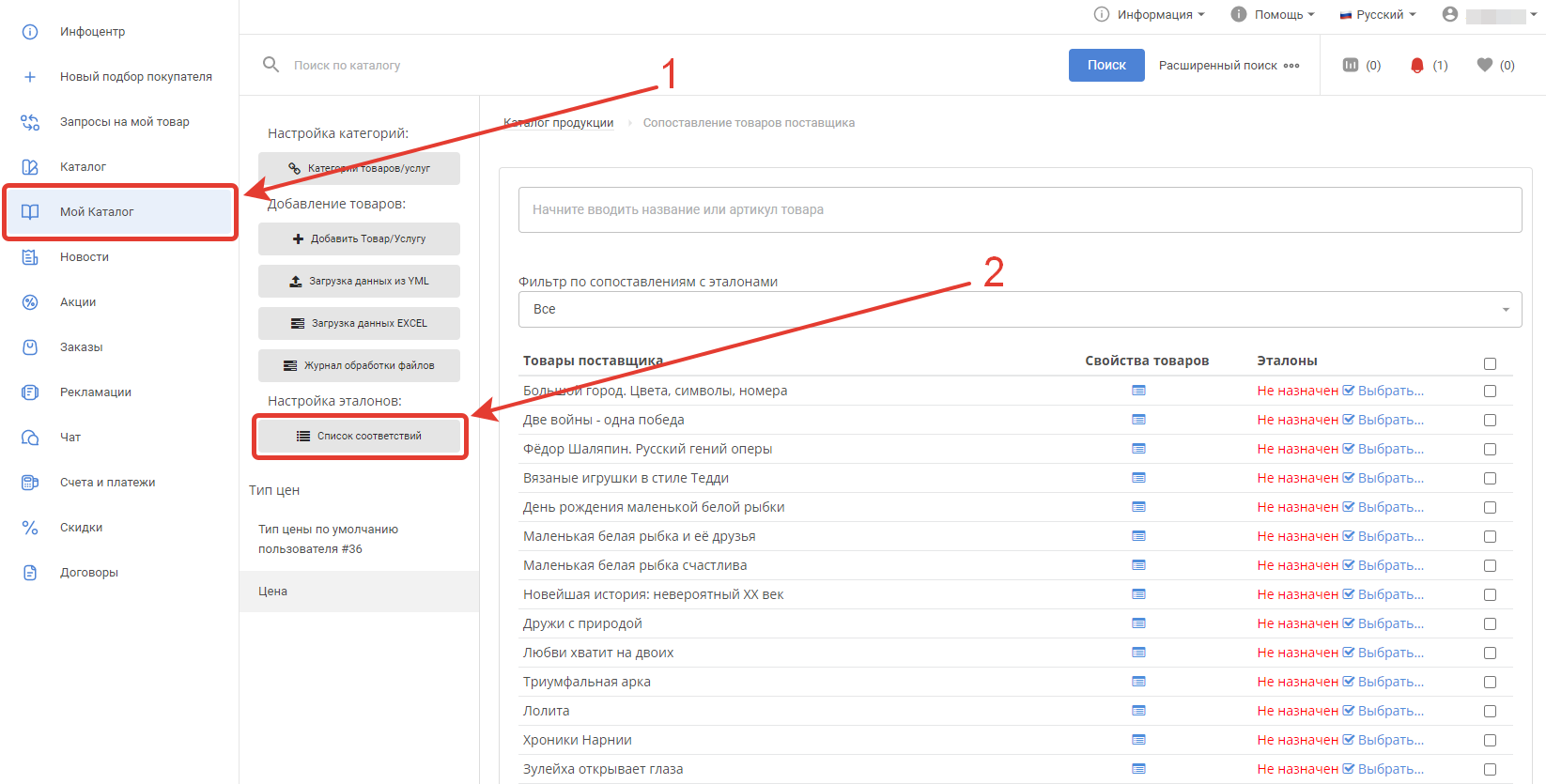
Task: Expand the Фильтр по сопоставлениям dropdown
Action: coord(1019,309)
